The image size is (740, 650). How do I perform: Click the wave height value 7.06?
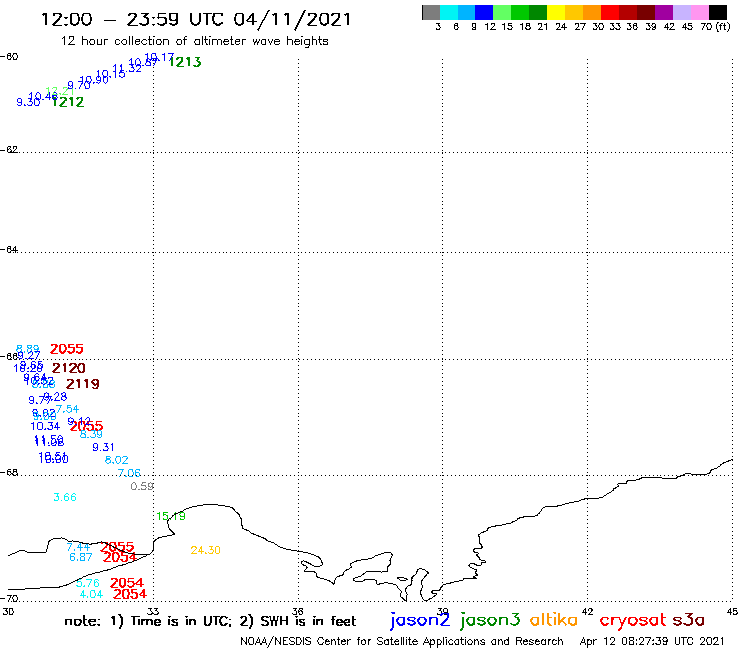coord(129,473)
